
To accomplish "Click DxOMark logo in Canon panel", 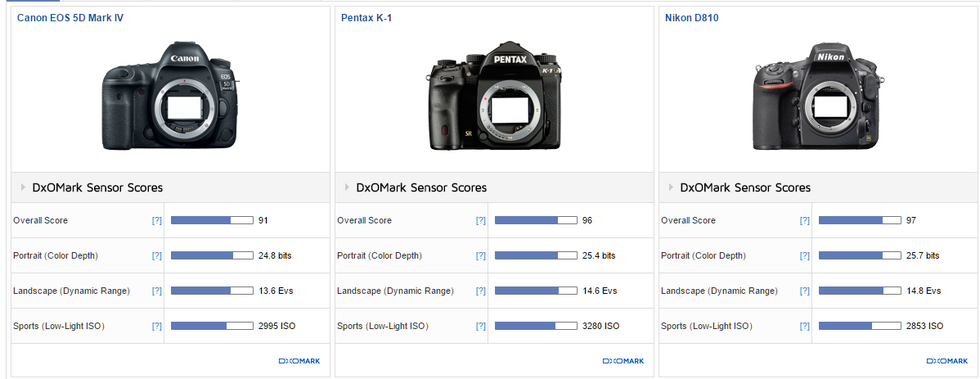I will (299, 361).
